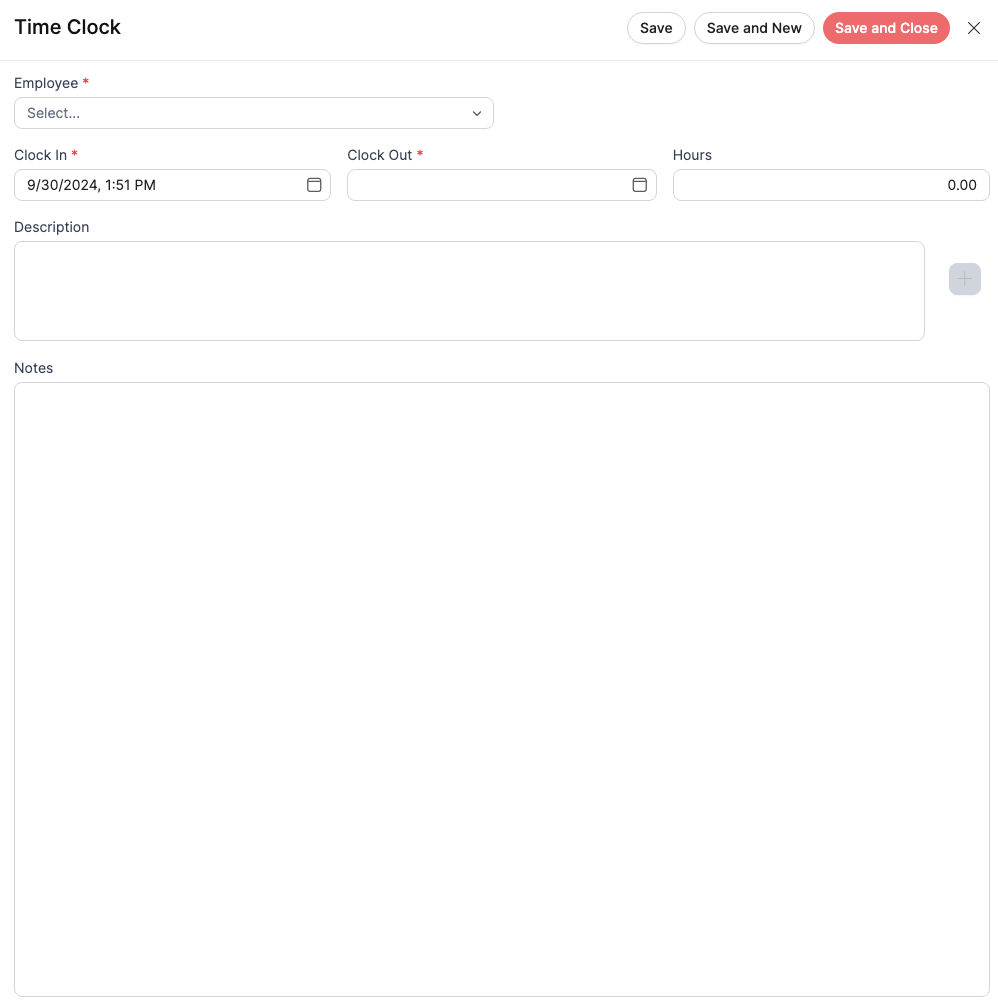Open the Clock In calendar picker icon
This screenshot has height=1003, width=998.
313,185
